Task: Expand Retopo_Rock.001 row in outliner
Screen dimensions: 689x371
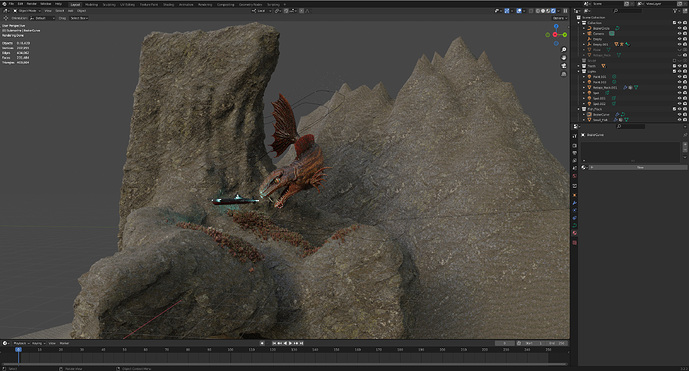Action: [x=584, y=87]
